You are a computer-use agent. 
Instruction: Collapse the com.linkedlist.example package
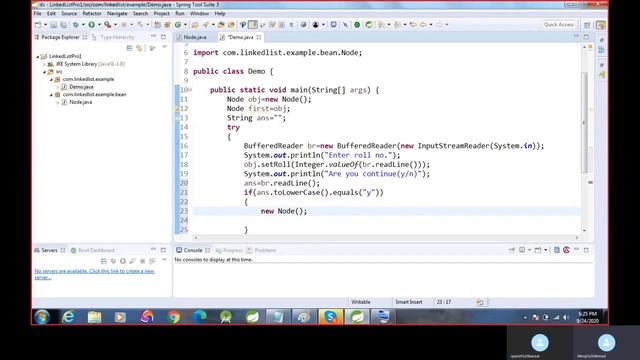(x=51, y=80)
